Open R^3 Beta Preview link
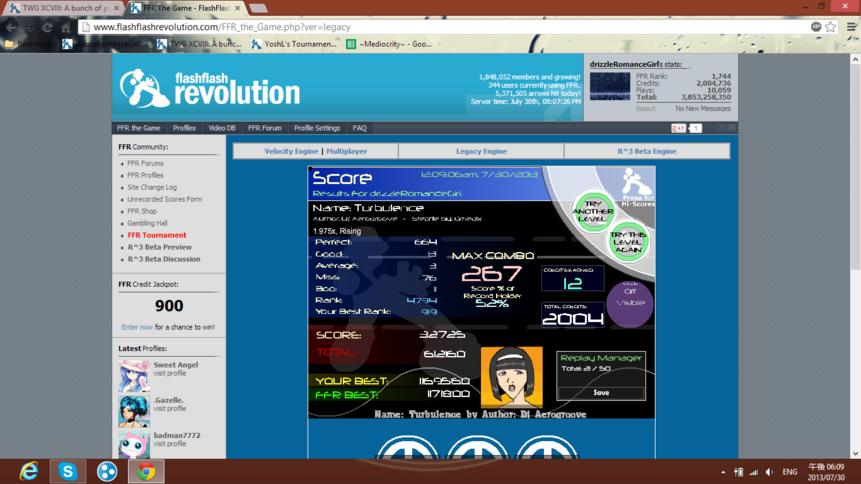Image resolution: width=861 pixels, height=484 pixels. point(160,247)
